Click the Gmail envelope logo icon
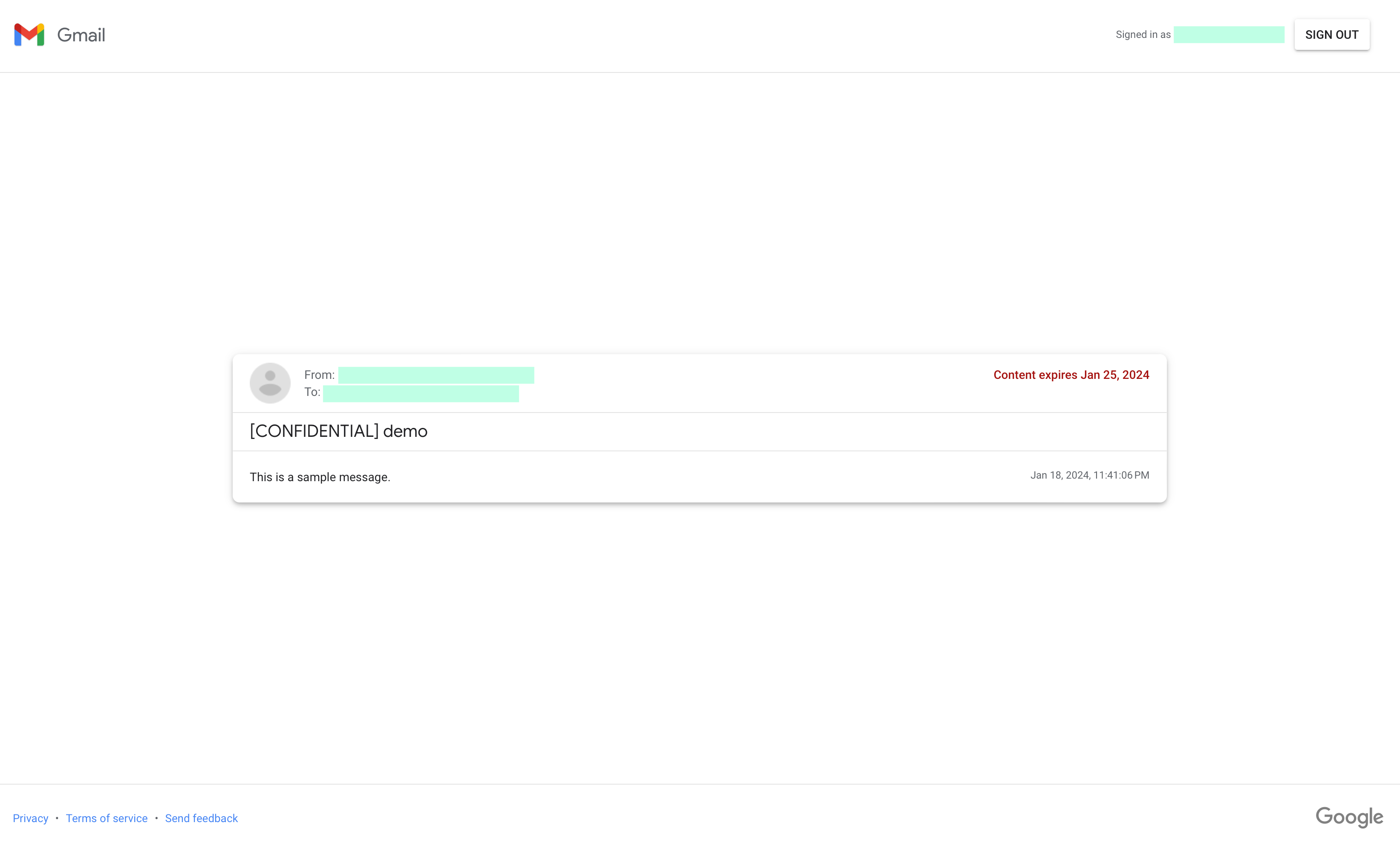 click(29, 35)
